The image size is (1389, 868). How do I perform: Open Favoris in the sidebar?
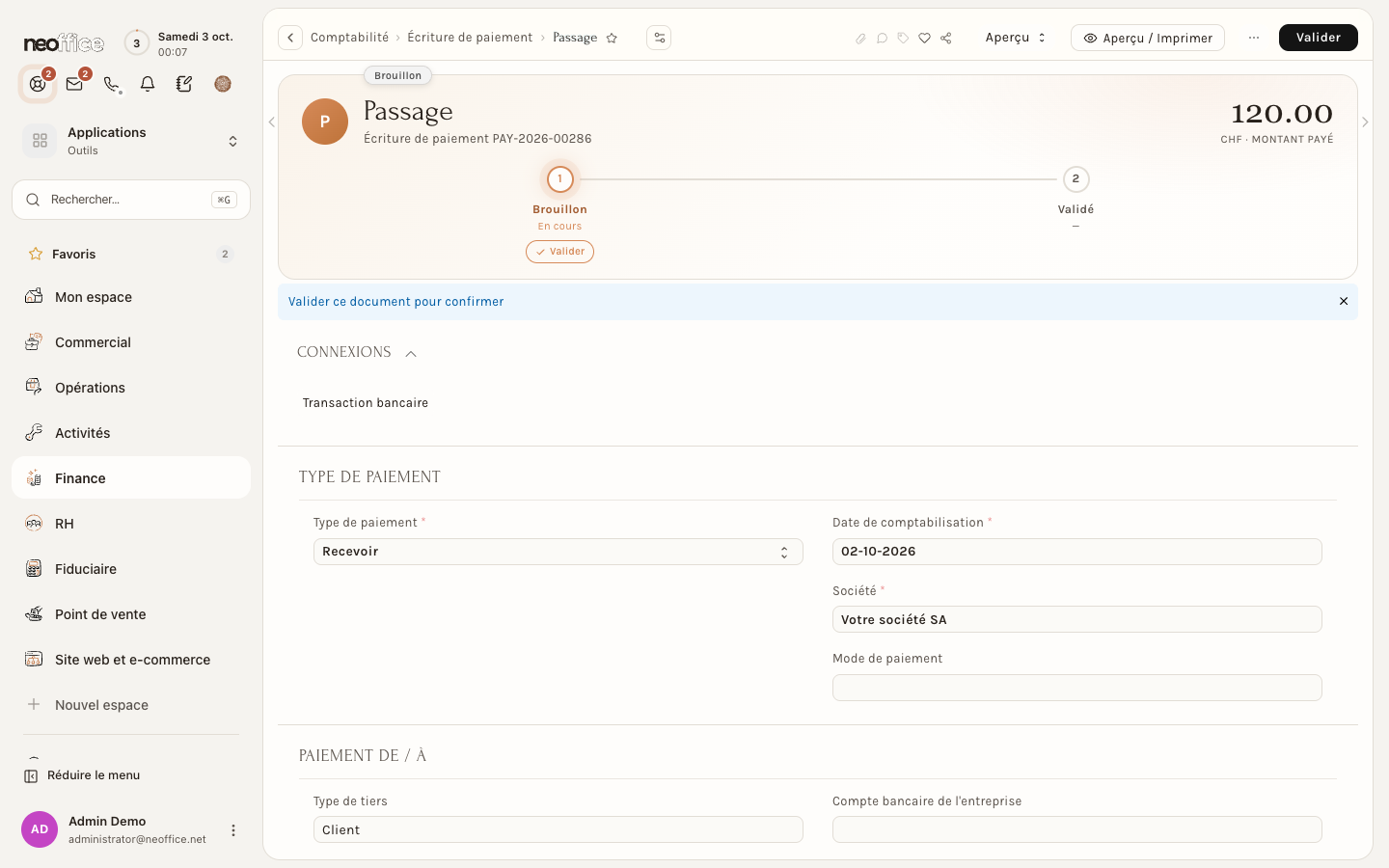click(131, 255)
